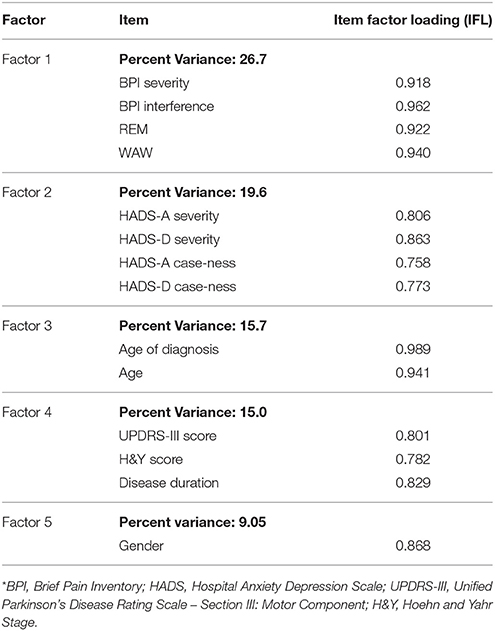Click the HADS-D severity loading 0.863
Viewport: 495px width, 631px height.
(413, 239)
